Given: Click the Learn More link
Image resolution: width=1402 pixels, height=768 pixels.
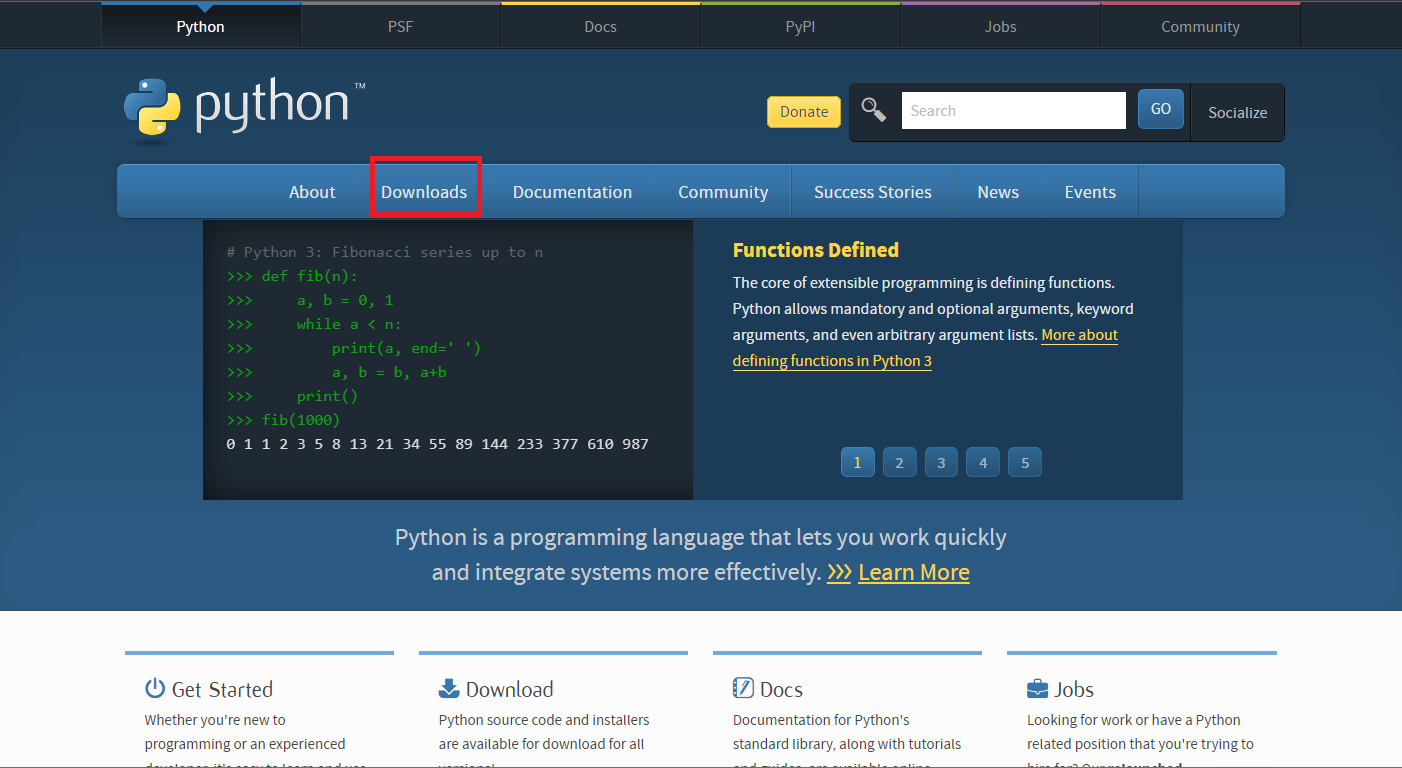Looking at the screenshot, I should click(914, 573).
